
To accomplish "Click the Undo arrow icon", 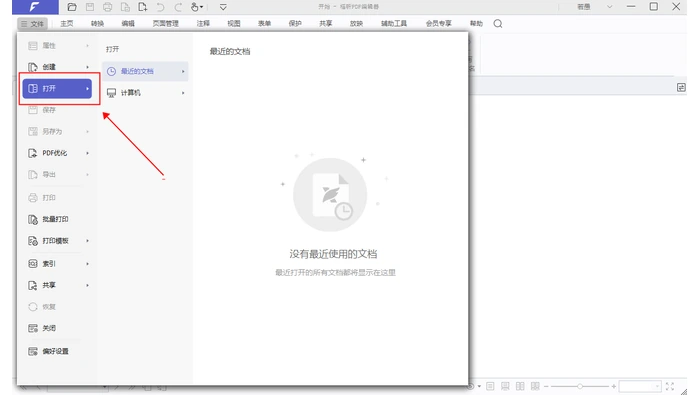I will (x=160, y=7).
